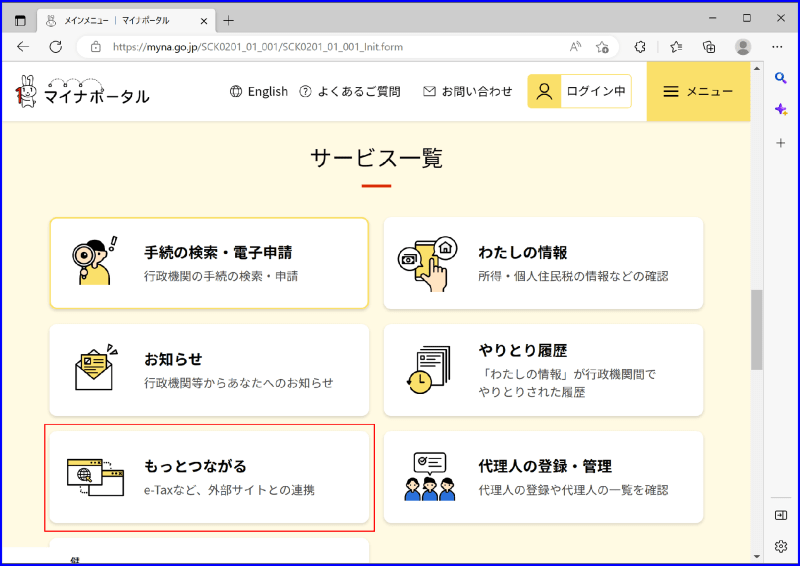Click the address bar URL
This screenshot has height=566, width=800.
pyautogui.click(x=258, y=47)
